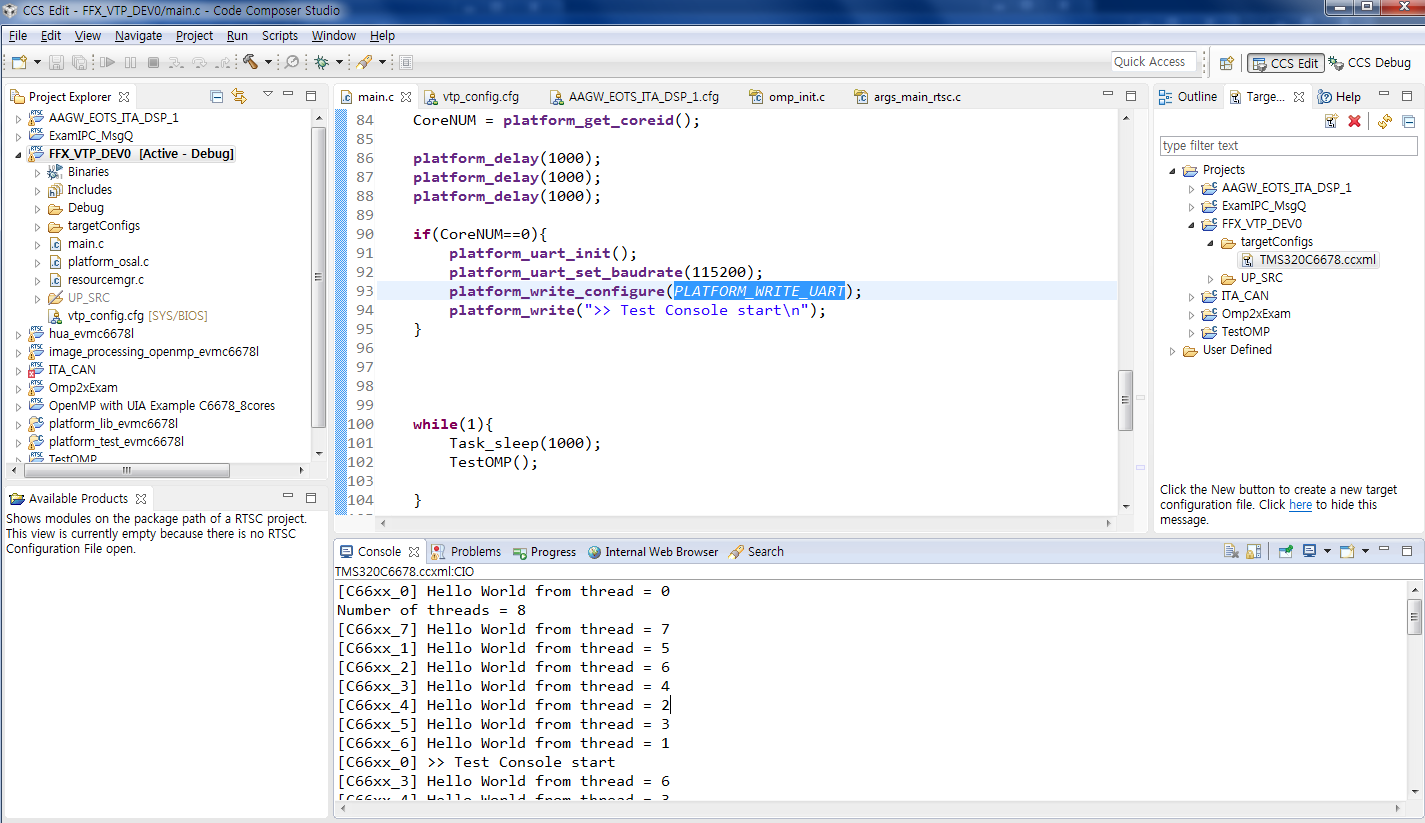The width and height of the screenshot is (1425, 823).
Task: Open the Progress tab
Action: 544,551
